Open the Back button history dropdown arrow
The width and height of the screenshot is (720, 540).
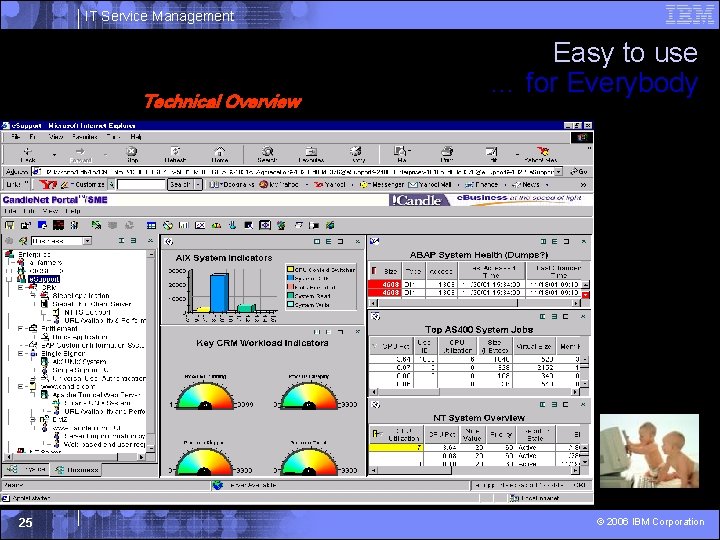pos(54,155)
